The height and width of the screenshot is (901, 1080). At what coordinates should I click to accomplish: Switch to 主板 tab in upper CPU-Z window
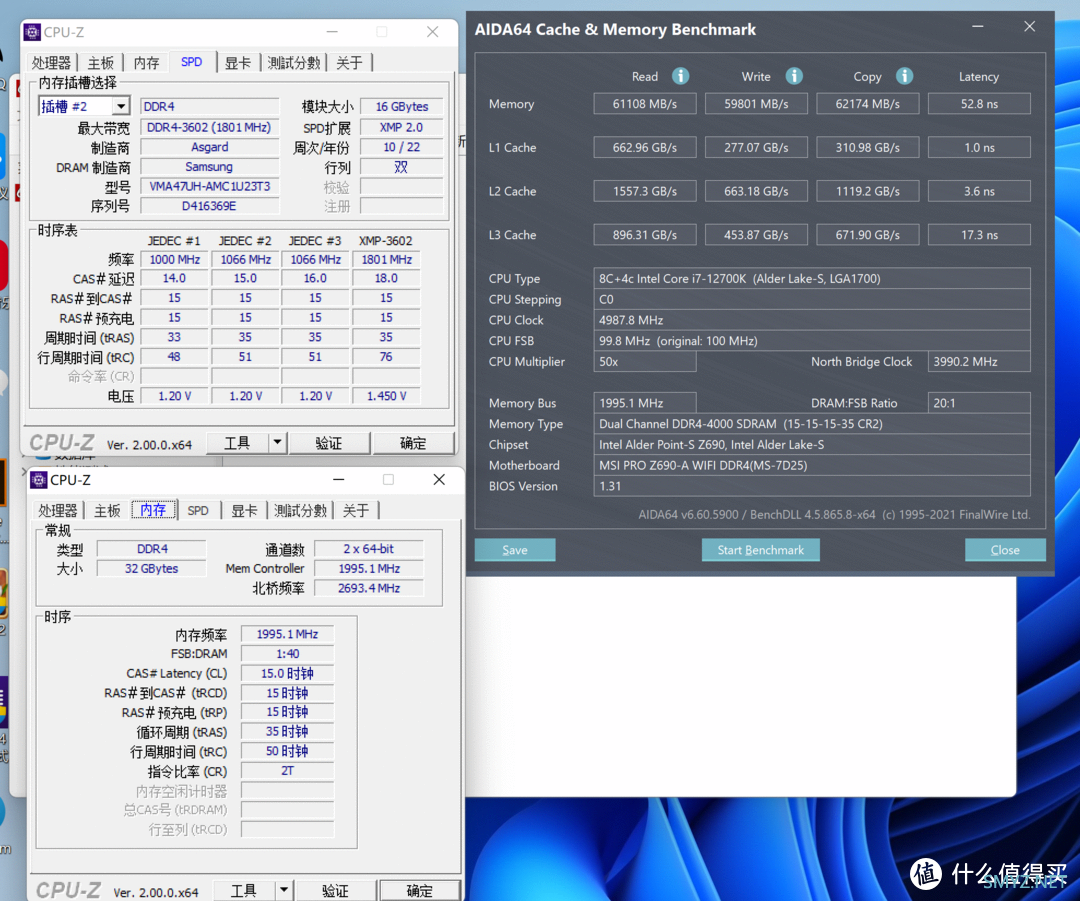(101, 63)
